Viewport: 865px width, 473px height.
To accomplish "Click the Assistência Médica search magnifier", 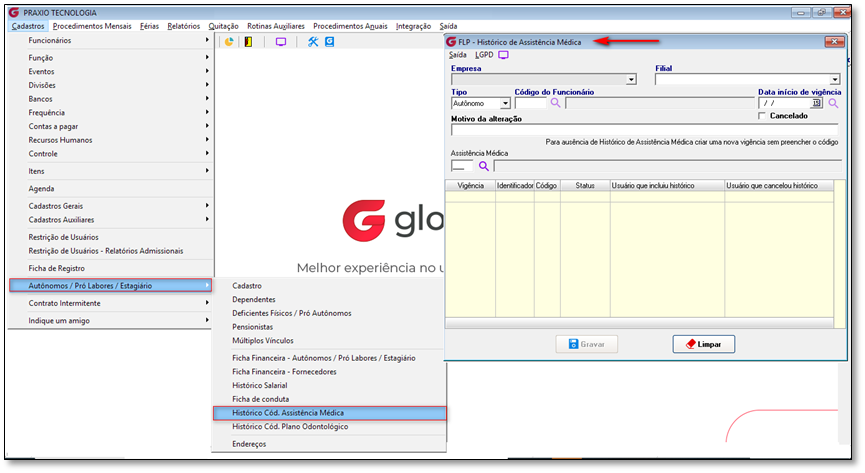I will coord(483,166).
